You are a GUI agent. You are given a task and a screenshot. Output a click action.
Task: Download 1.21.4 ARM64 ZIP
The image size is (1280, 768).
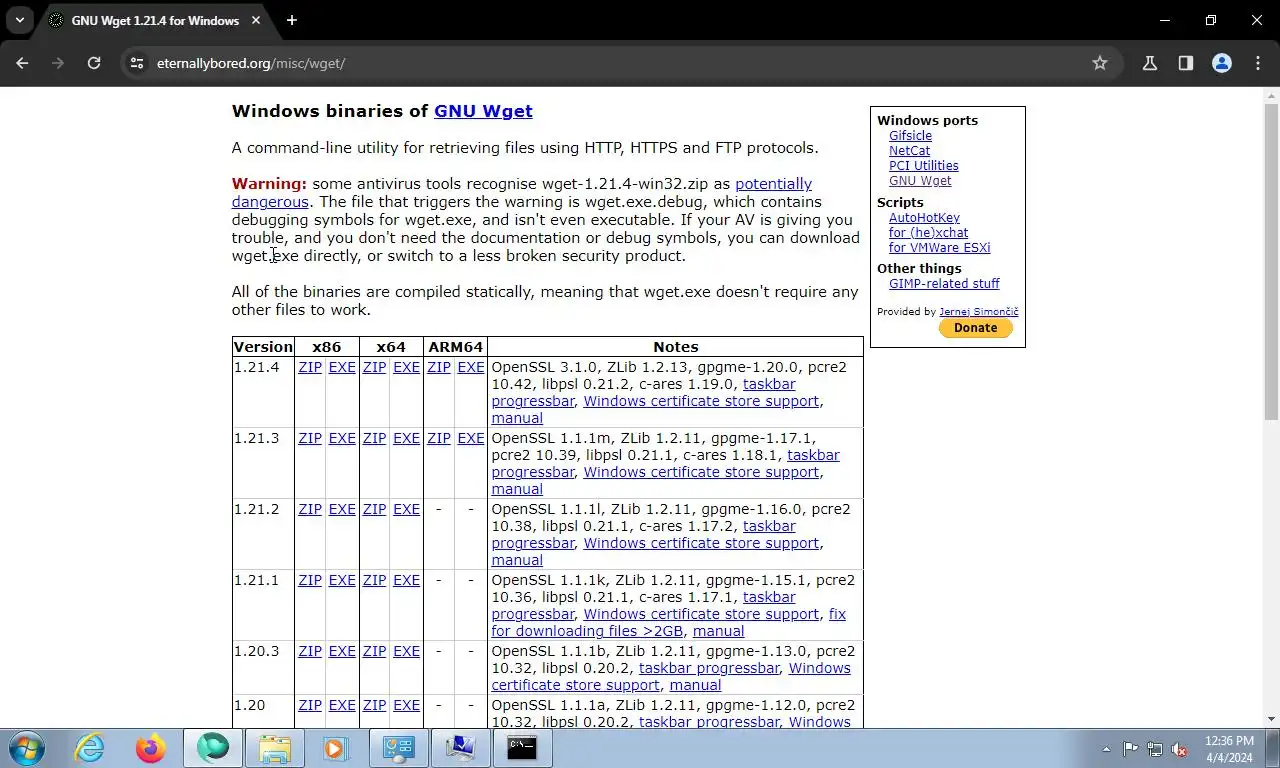(438, 367)
